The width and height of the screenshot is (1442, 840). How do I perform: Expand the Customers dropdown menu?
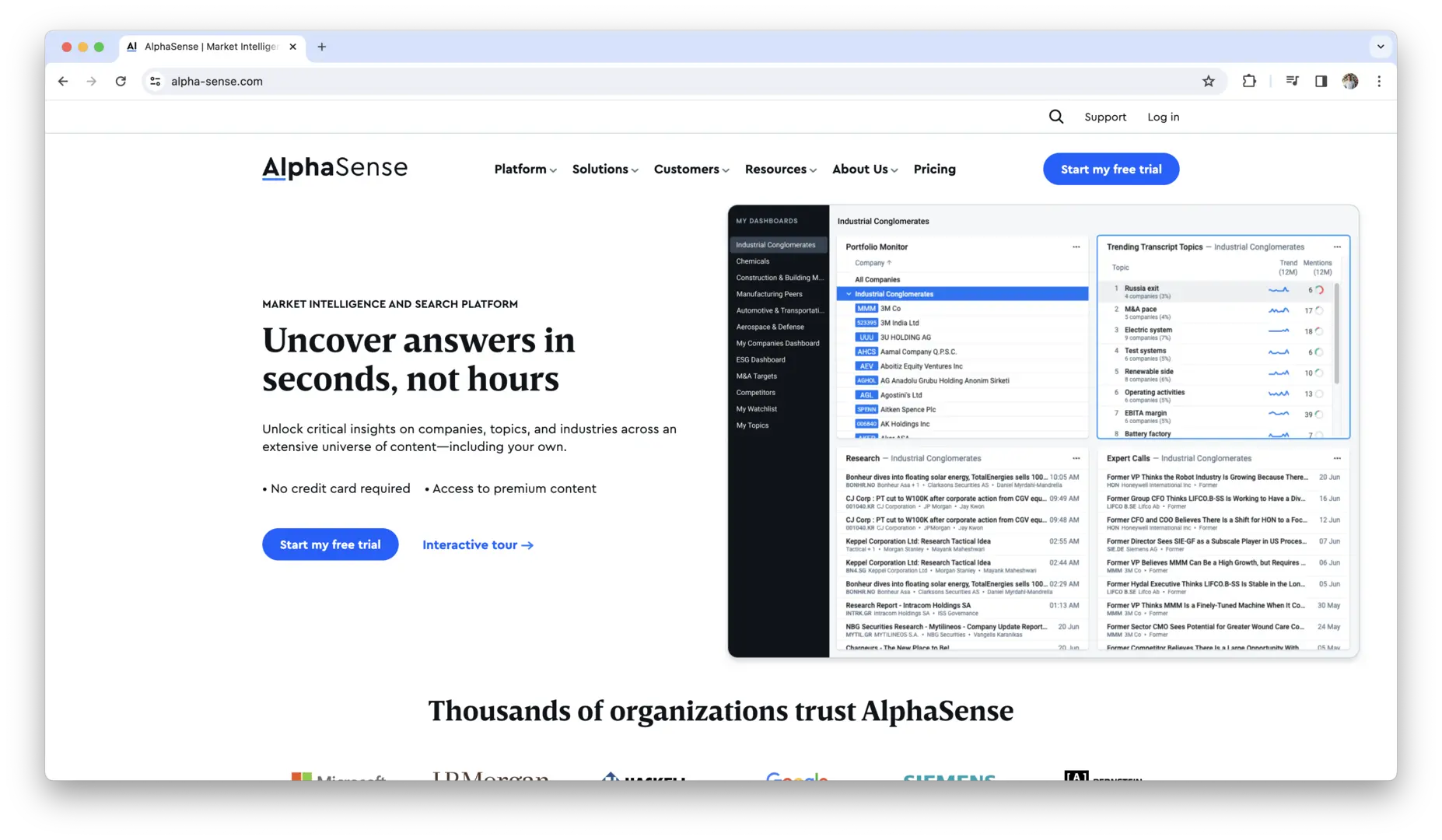point(691,170)
